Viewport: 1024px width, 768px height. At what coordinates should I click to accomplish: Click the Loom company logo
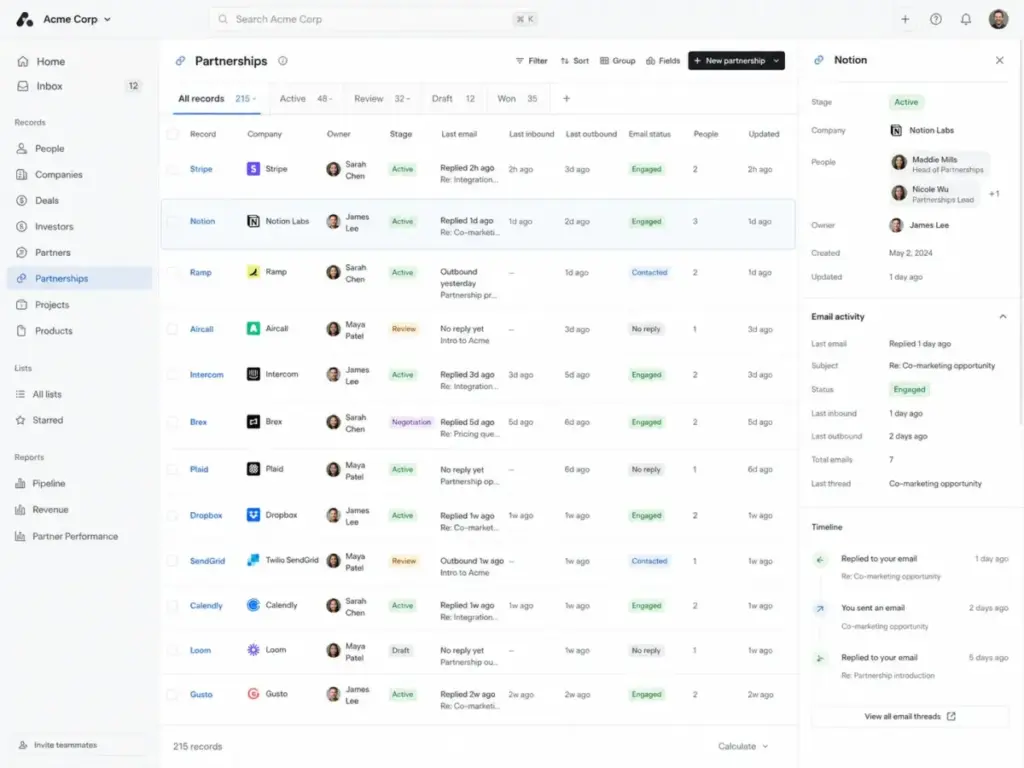(253, 650)
